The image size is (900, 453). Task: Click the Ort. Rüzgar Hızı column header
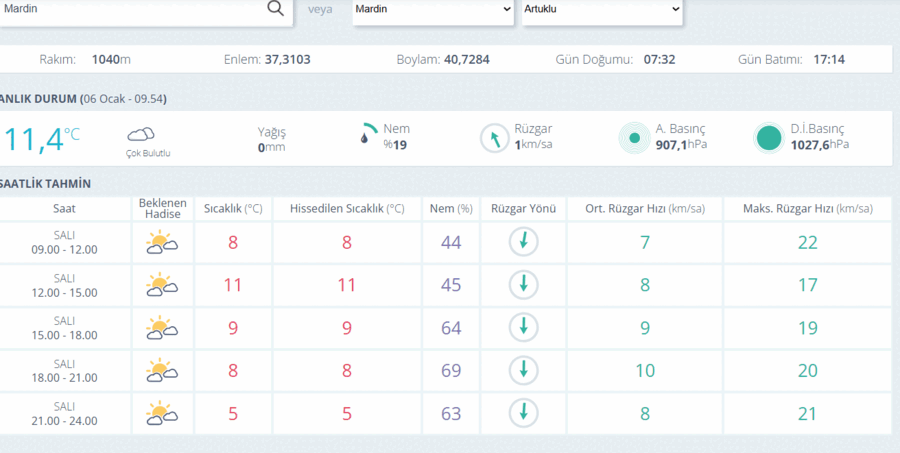[645, 209]
